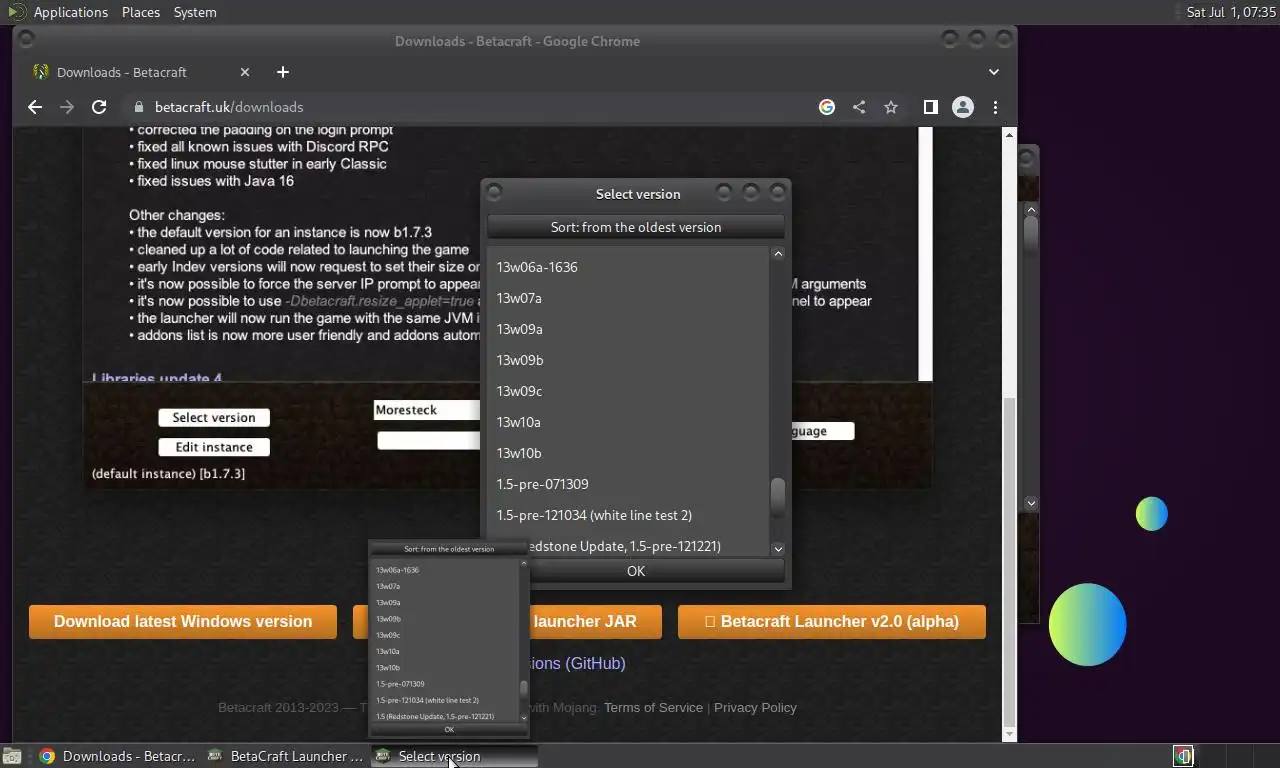
Task: Open the System menu
Action: [195, 12]
